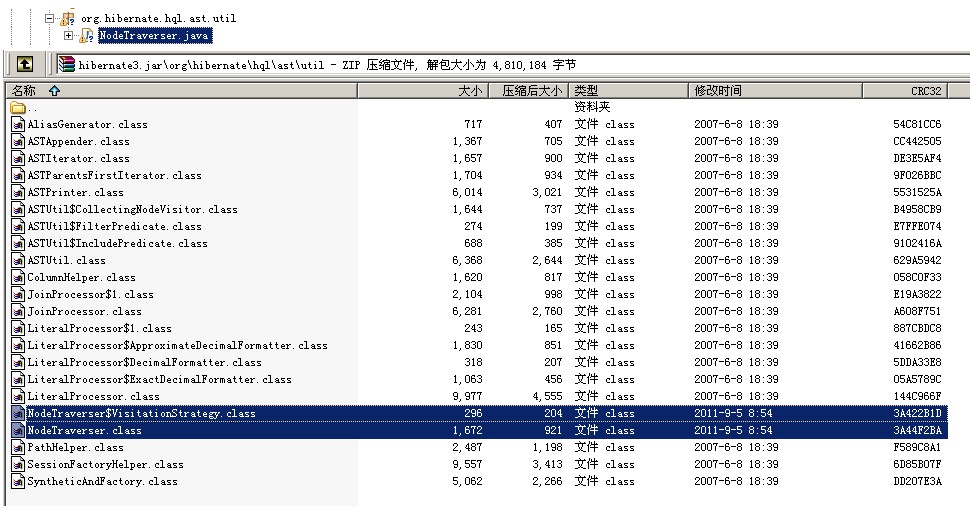The height and width of the screenshot is (508, 971).
Task: Click ASTUtil$IncludePredicate.class file icon
Action: (x=18, y=243)
